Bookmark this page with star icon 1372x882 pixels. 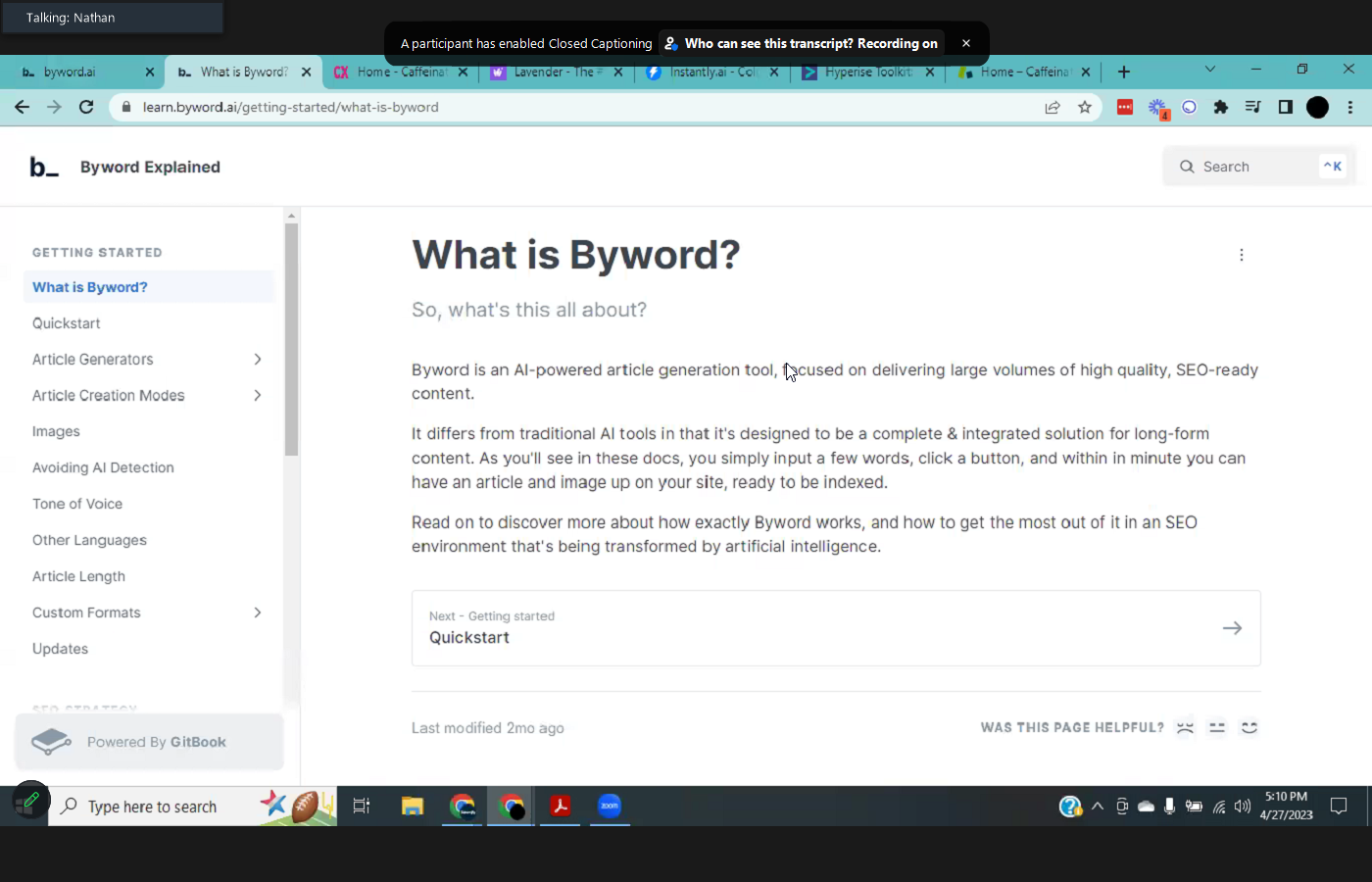tap(1084, 108)
